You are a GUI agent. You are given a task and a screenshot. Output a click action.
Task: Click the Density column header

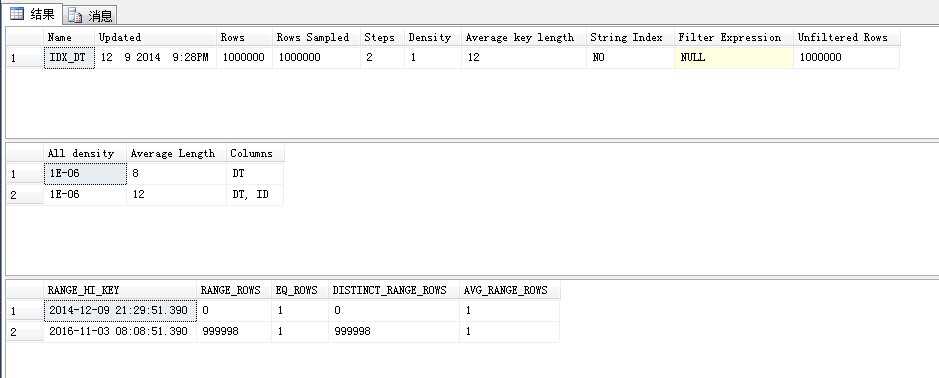tap(433, 37)
